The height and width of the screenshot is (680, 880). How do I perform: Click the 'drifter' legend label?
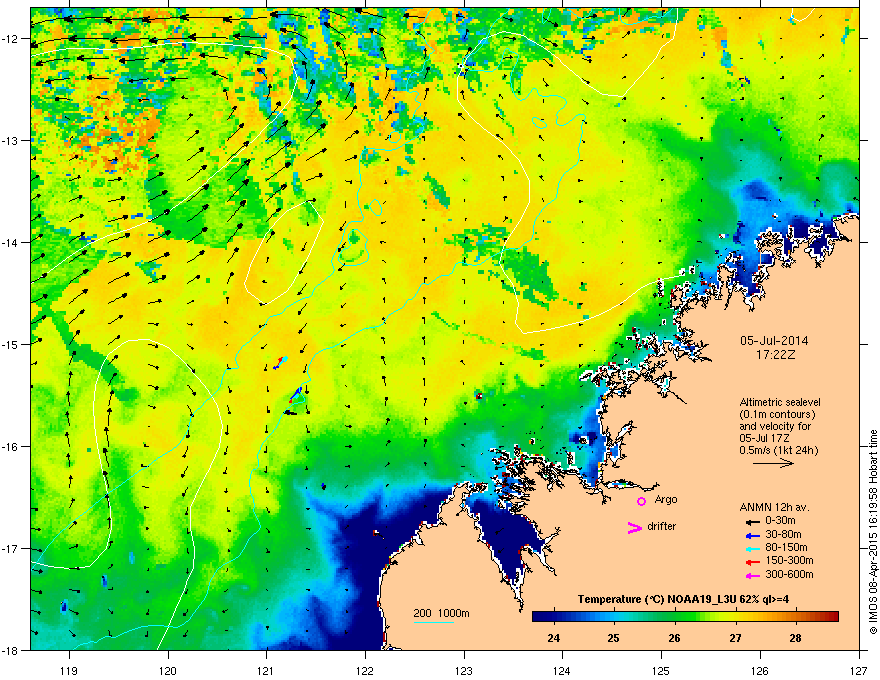pos(662,526)
